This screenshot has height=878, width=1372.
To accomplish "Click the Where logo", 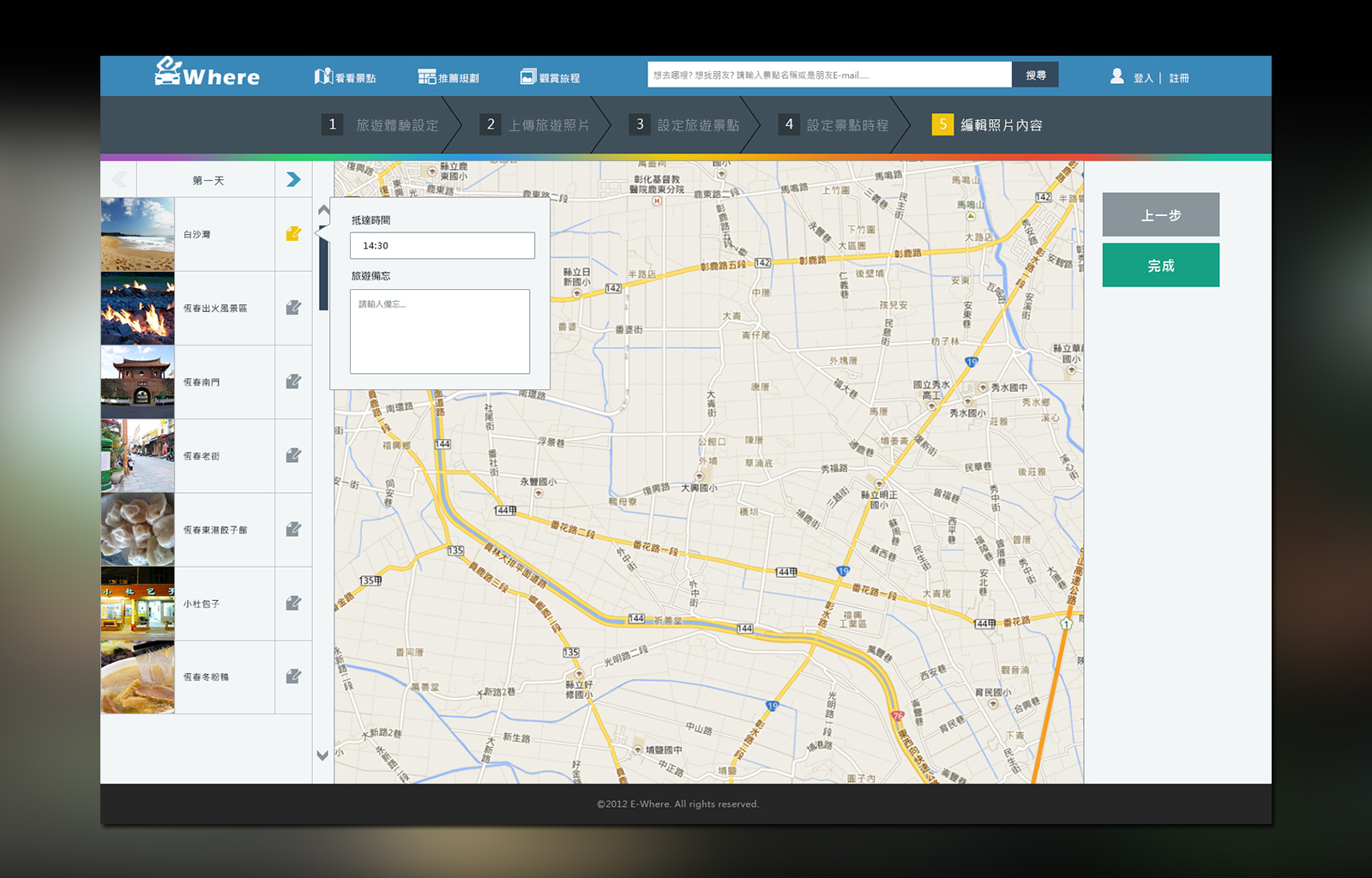I will tap(208, 74).
